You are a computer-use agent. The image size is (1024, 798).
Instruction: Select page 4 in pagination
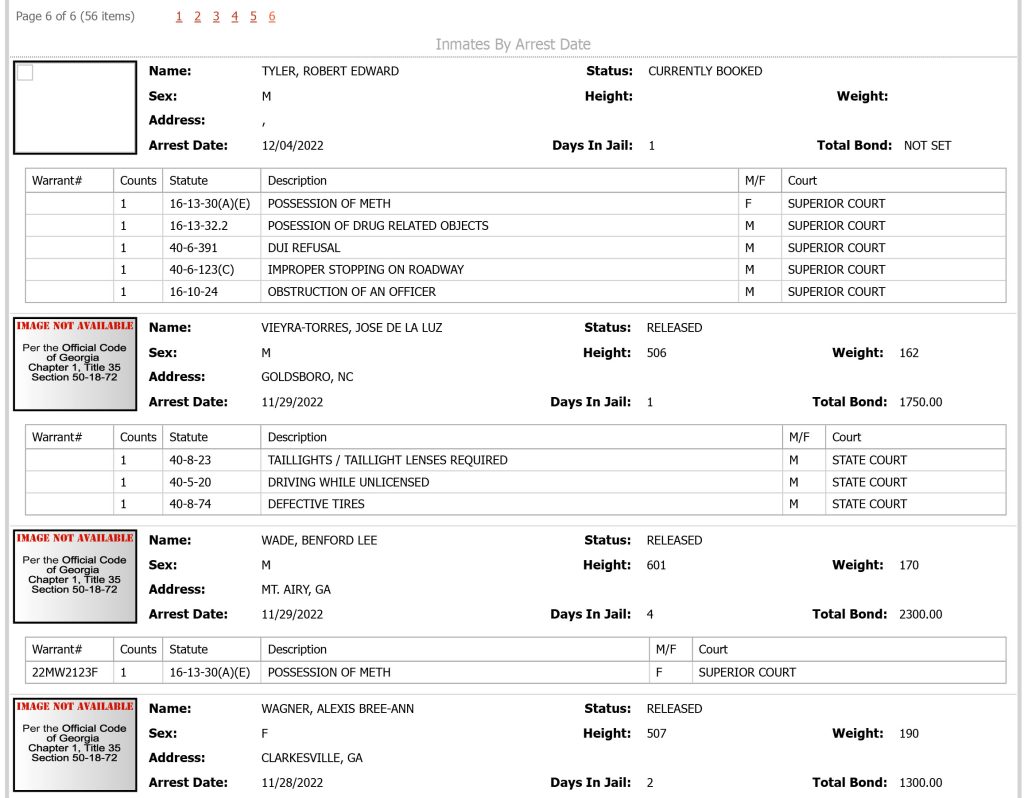[234, 16]
